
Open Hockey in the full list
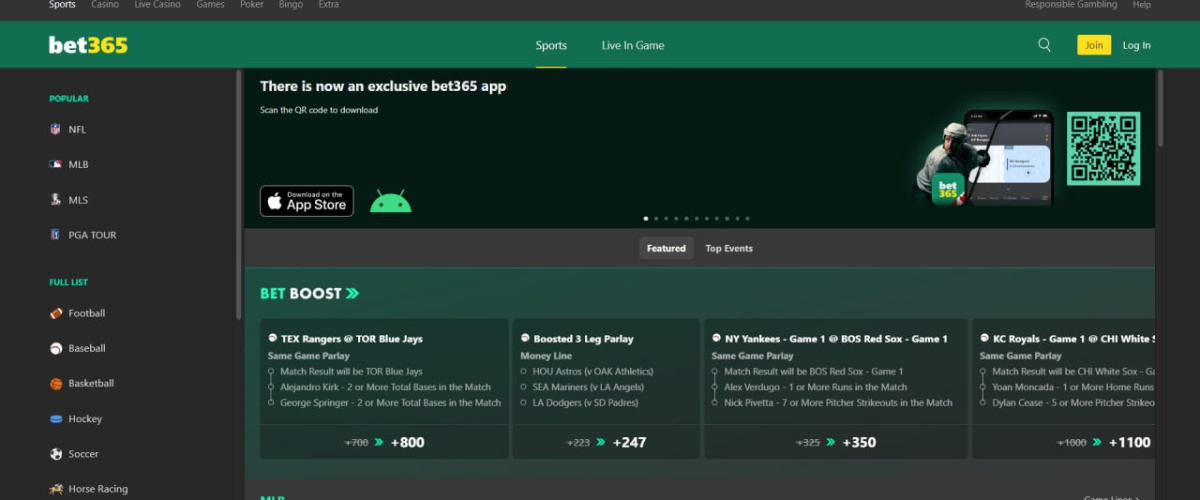coord(85,419)
